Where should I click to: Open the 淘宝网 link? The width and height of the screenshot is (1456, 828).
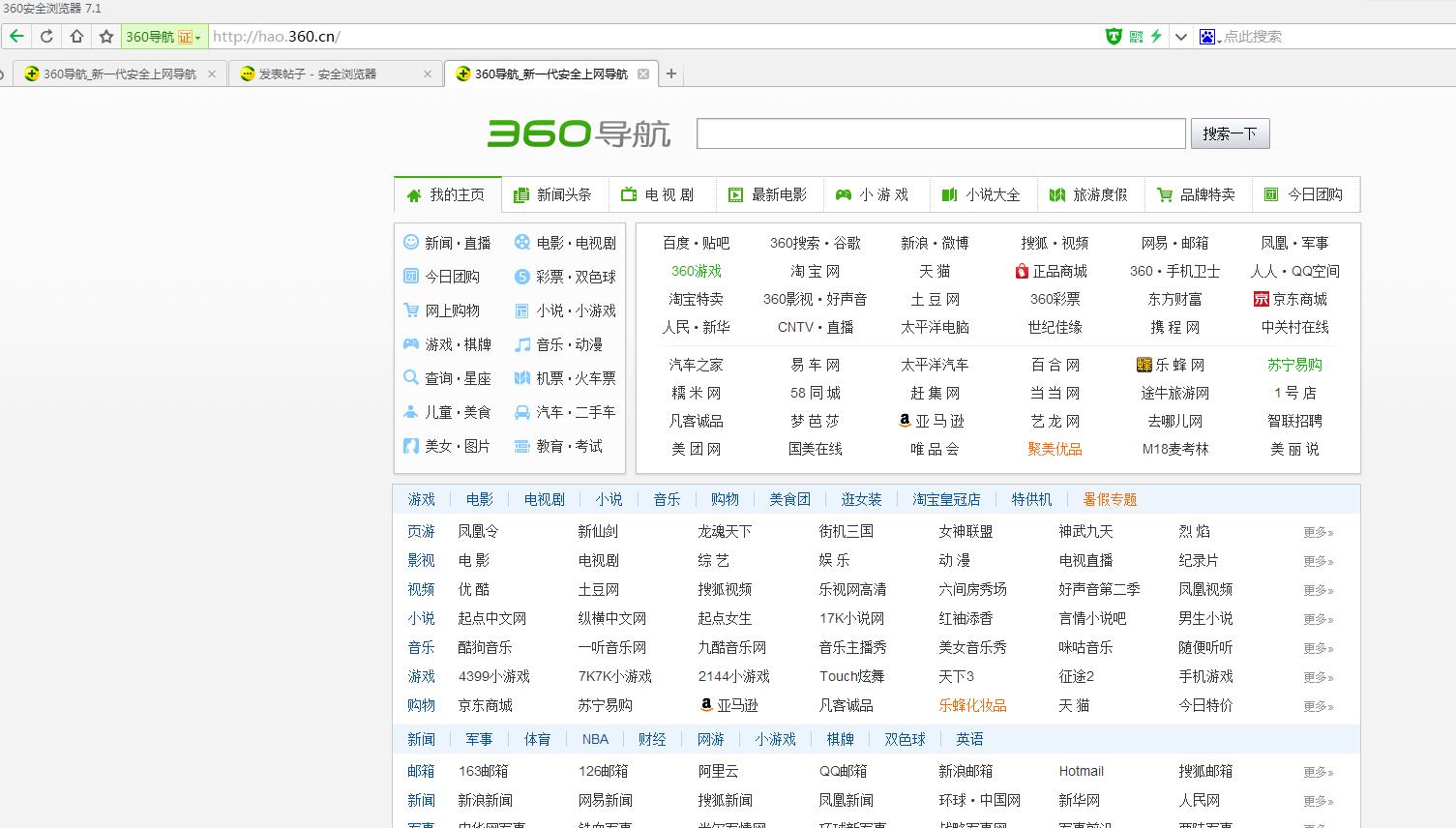click(x=816, y=271)
